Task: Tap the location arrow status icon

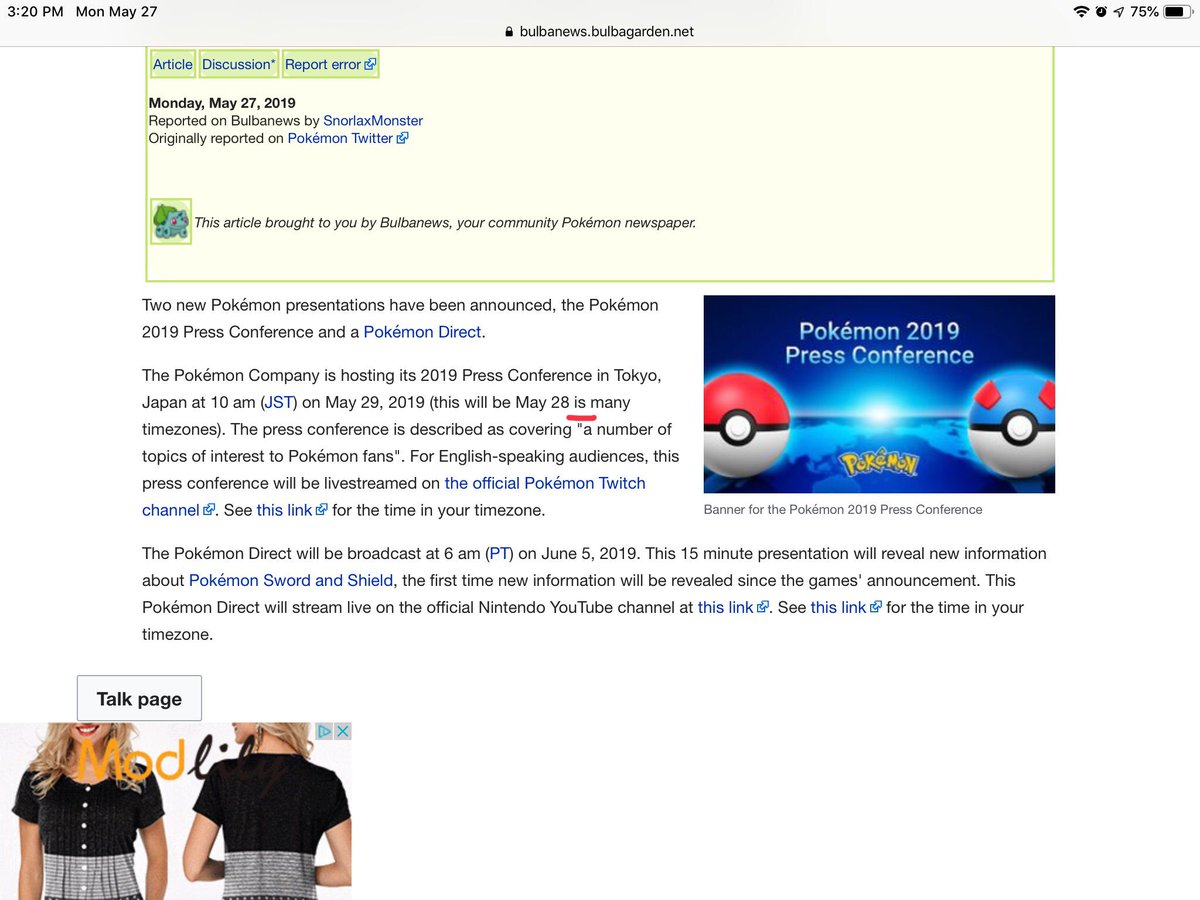Action: [1119, 12]
